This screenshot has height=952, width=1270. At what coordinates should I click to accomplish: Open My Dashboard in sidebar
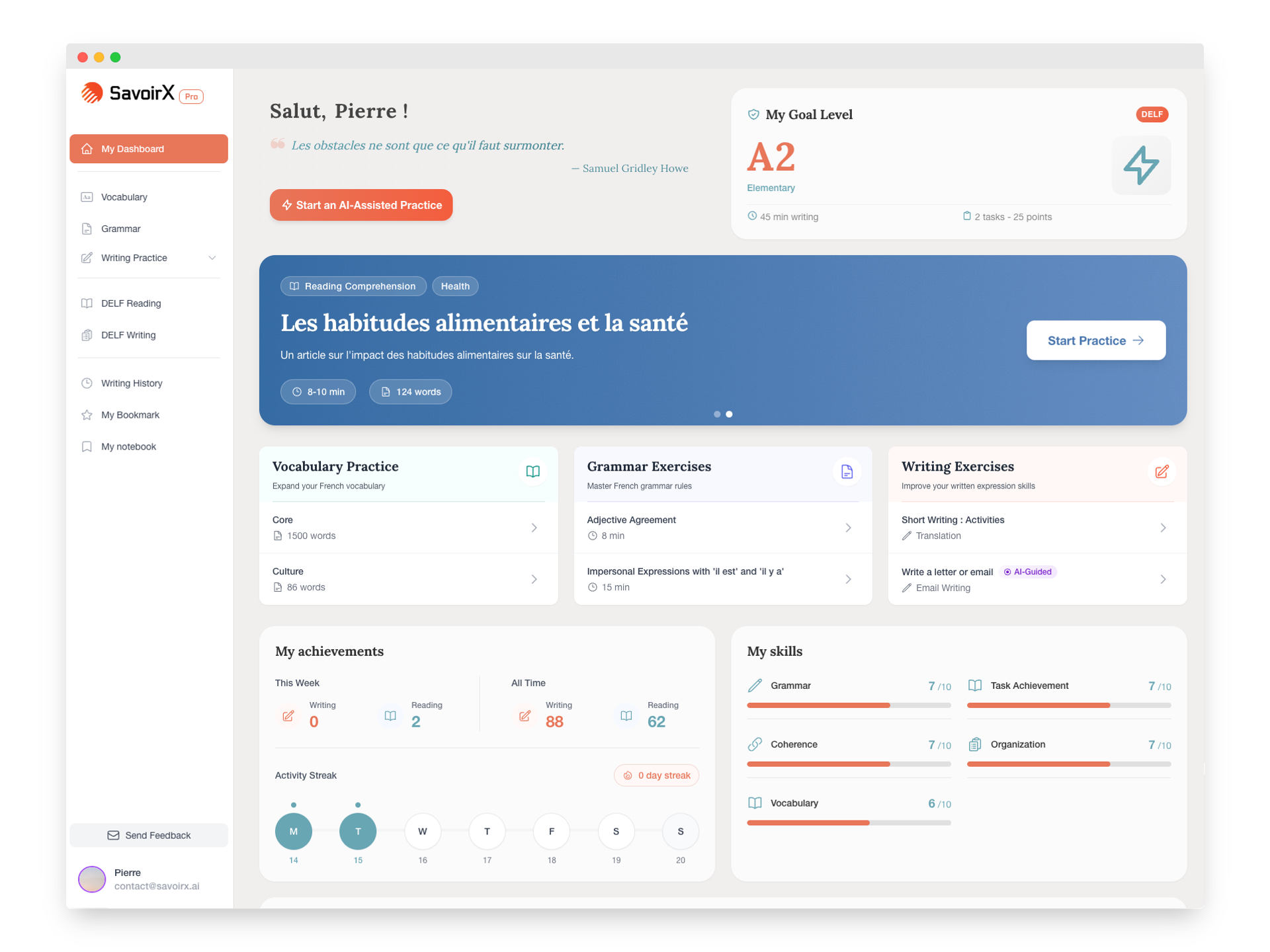coord(149,149)
